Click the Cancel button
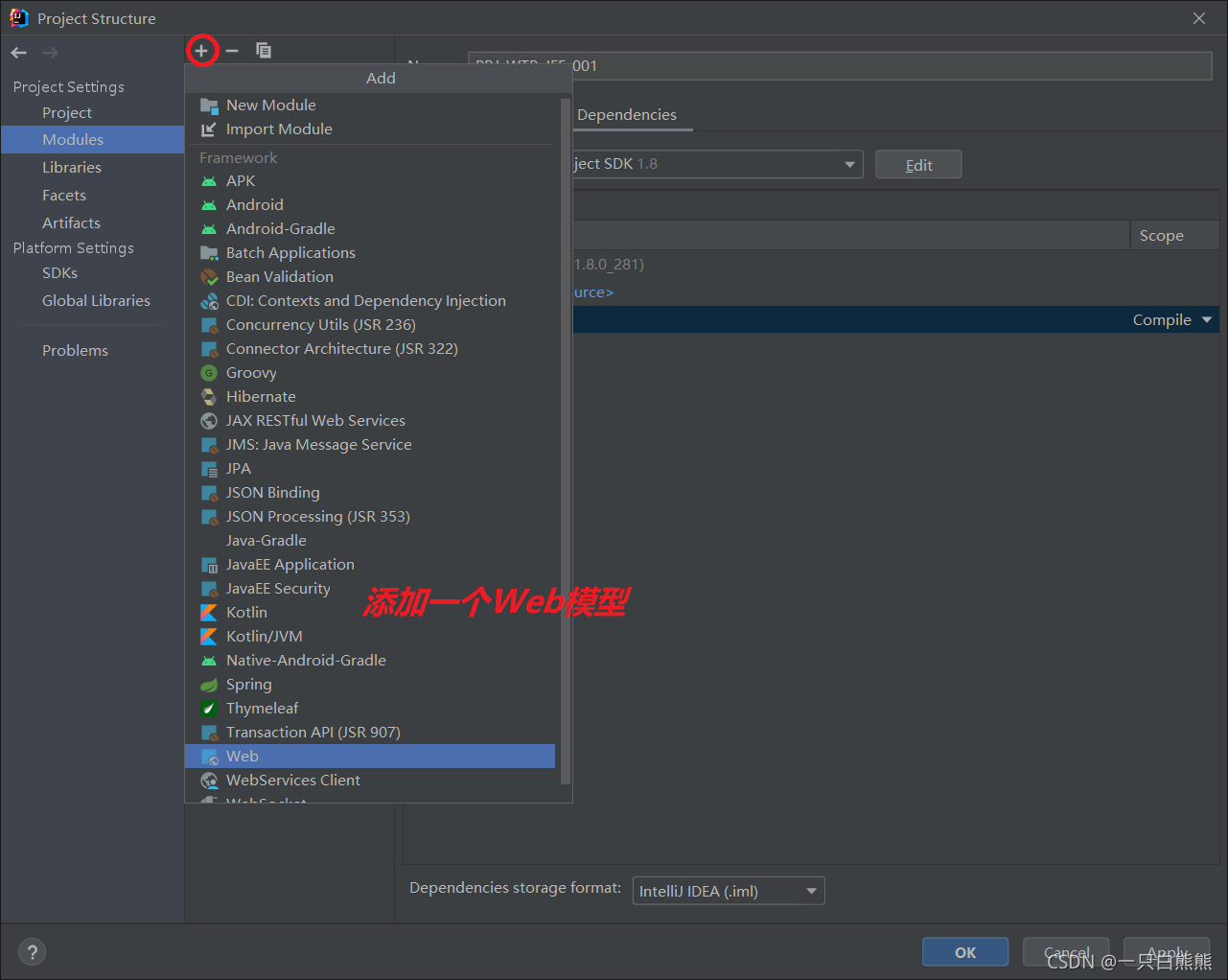The height and width of the screenshot is (980, 1228). coord(1066,952)
